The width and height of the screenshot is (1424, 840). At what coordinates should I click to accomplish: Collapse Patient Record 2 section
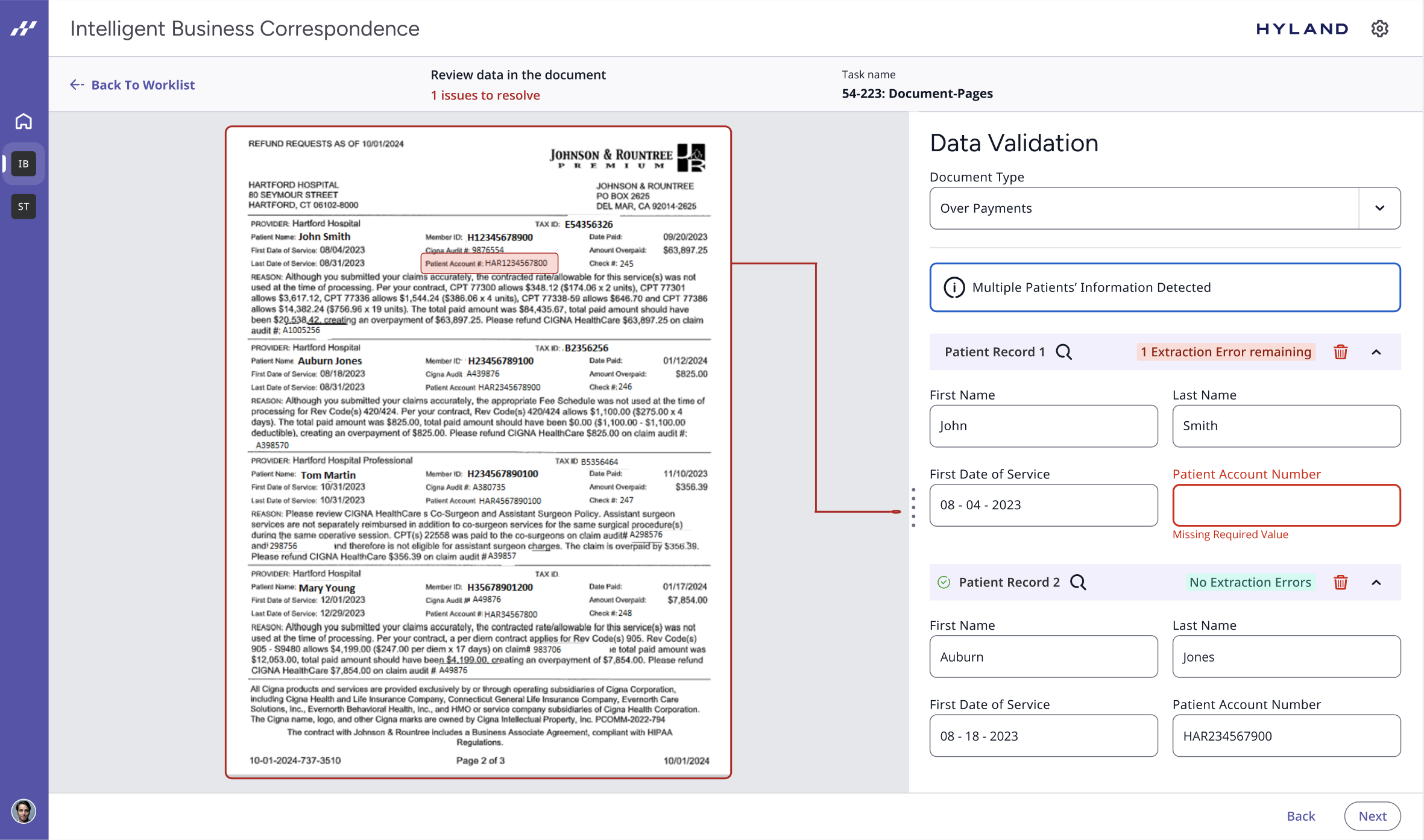pyautogui.click(x=1376, y=582)
